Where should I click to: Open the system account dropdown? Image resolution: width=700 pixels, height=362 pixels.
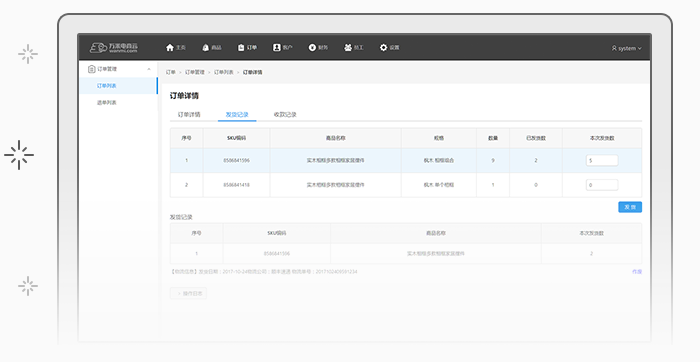point(627,48)
